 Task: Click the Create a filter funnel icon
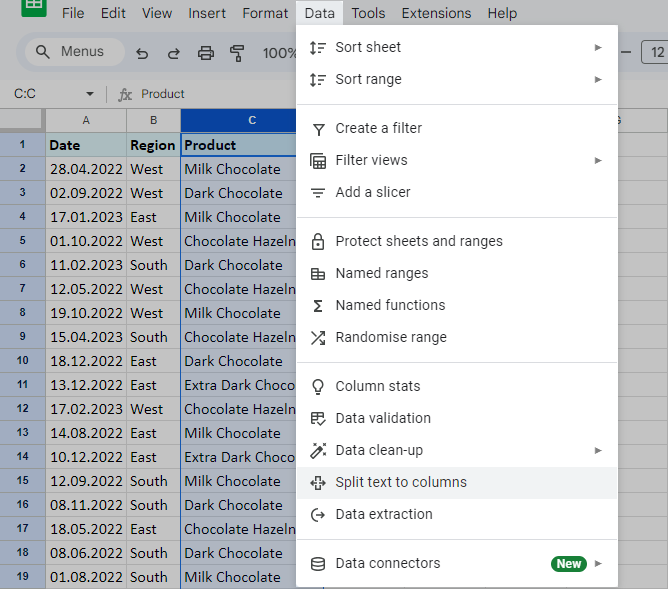point(318,129)
